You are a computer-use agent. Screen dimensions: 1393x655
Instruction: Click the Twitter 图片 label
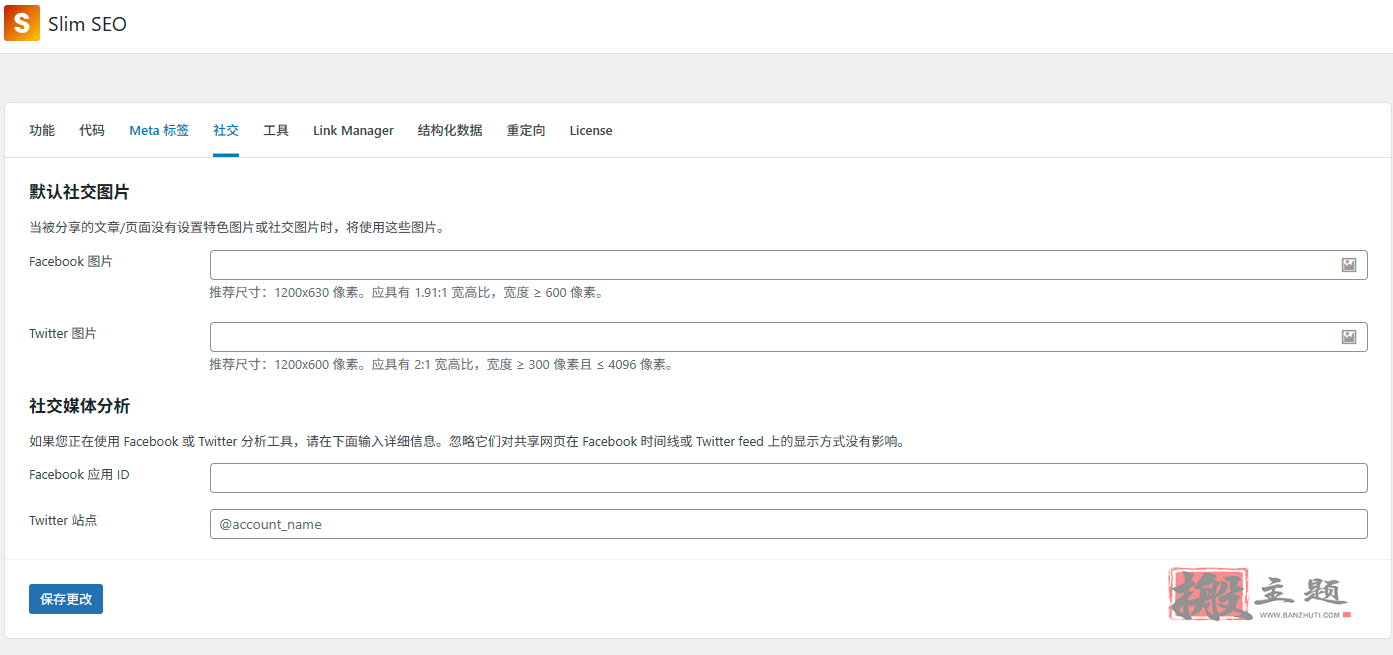[63, 334]
